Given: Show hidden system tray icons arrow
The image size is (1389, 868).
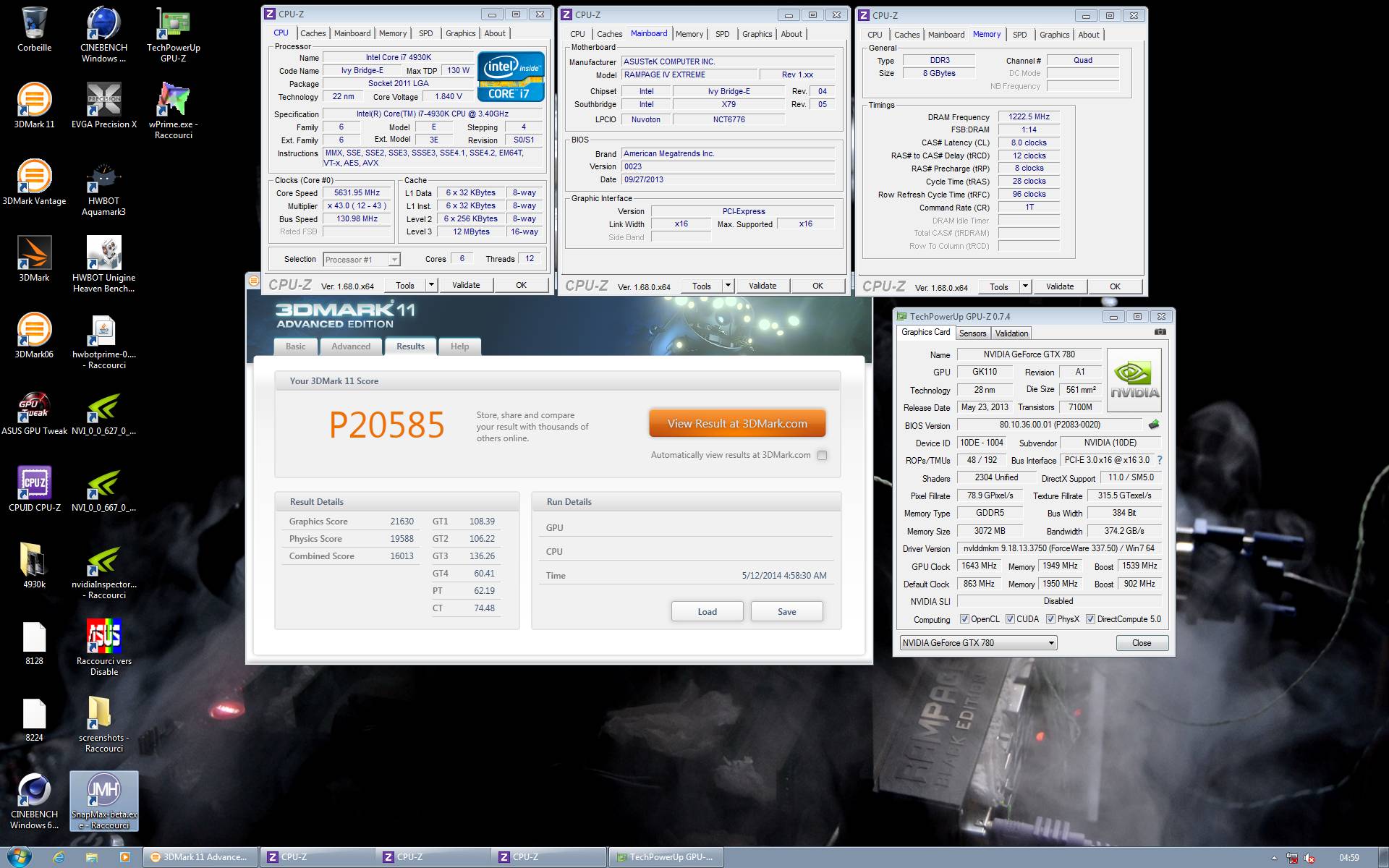Looking at the screenshot, I should [x=1274, y=858].
